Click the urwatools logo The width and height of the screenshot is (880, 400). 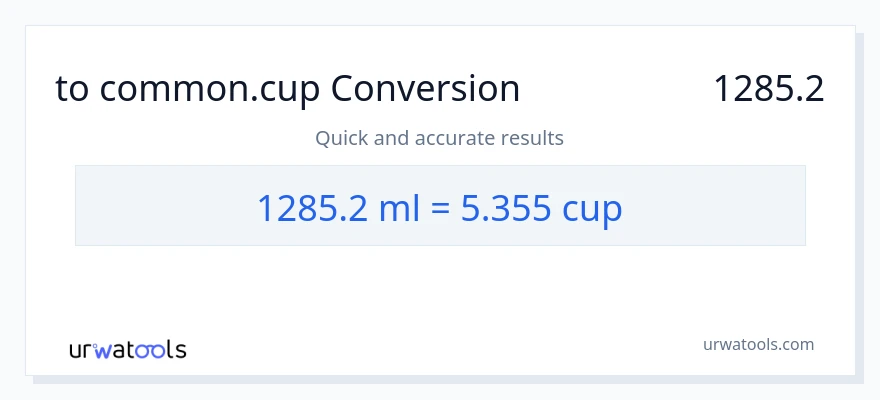coord(127,349)
